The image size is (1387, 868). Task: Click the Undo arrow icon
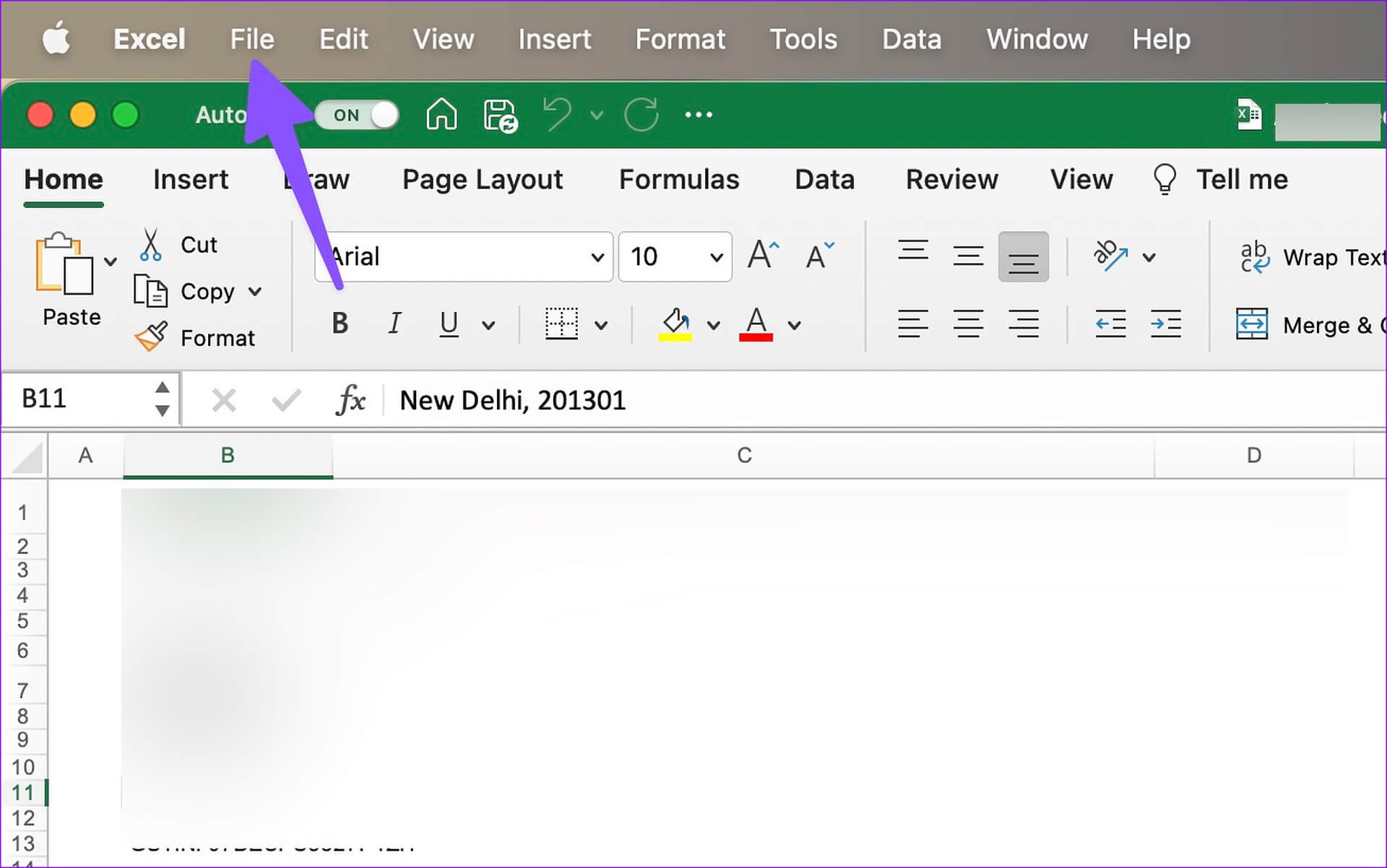[558, 115]
